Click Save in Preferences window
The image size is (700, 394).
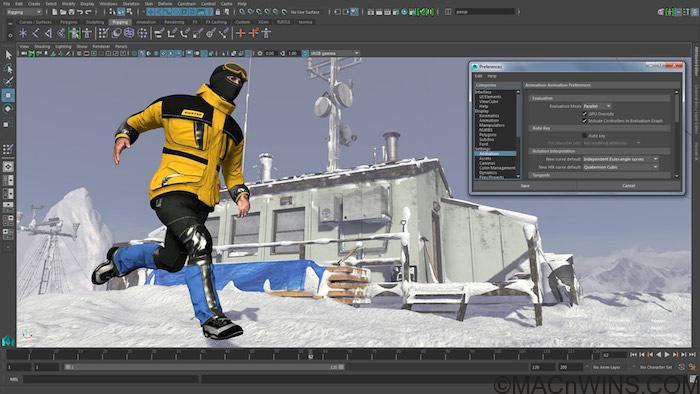(525, 186)
